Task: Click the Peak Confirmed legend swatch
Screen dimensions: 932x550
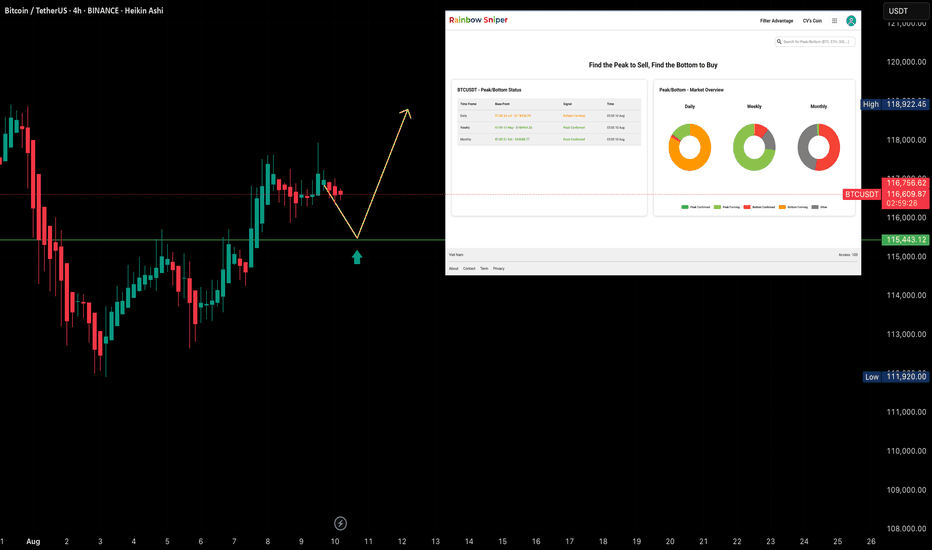Action: click(685, 207)
